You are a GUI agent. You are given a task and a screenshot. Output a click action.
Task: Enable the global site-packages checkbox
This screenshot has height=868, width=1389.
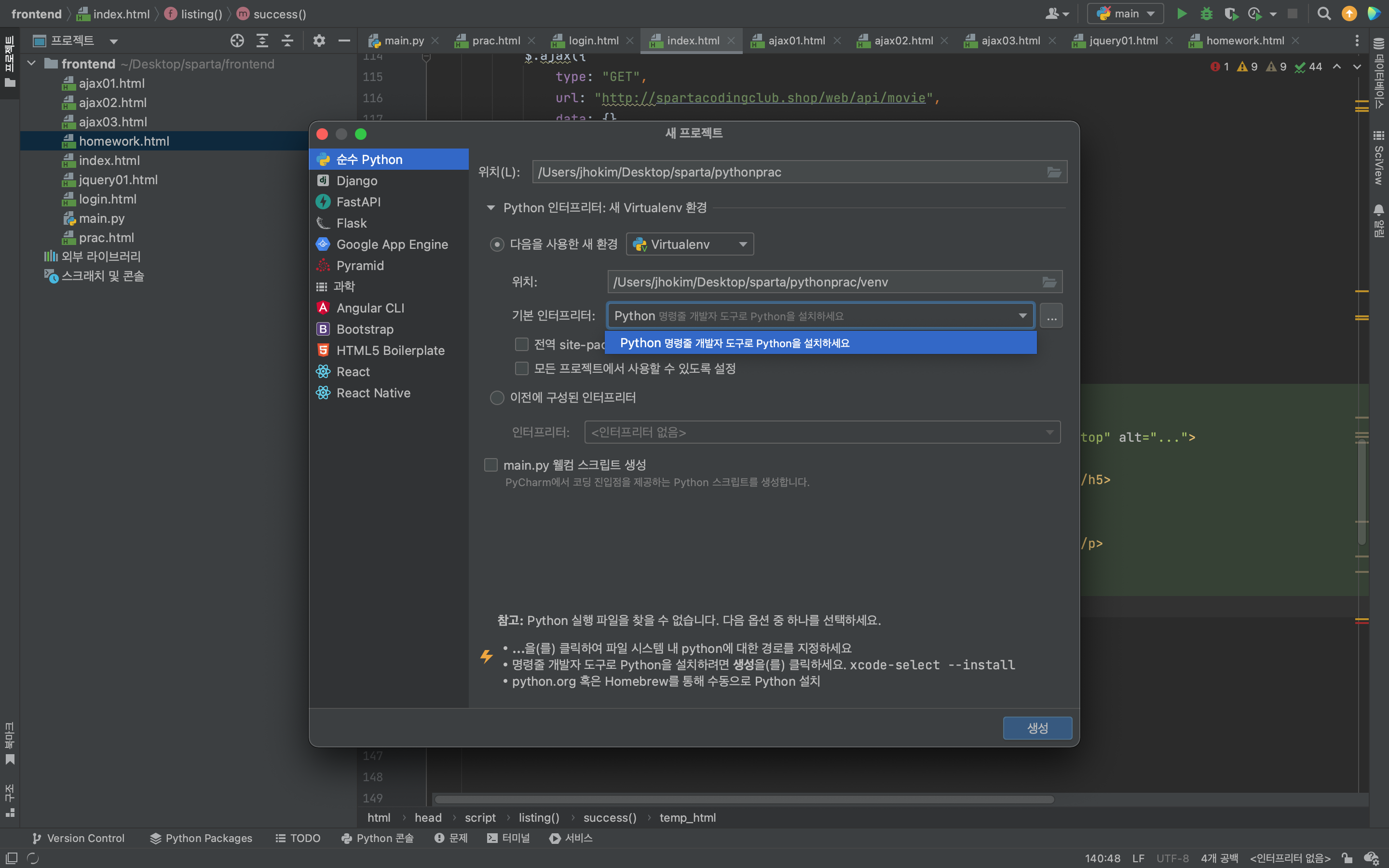[522, 344]
